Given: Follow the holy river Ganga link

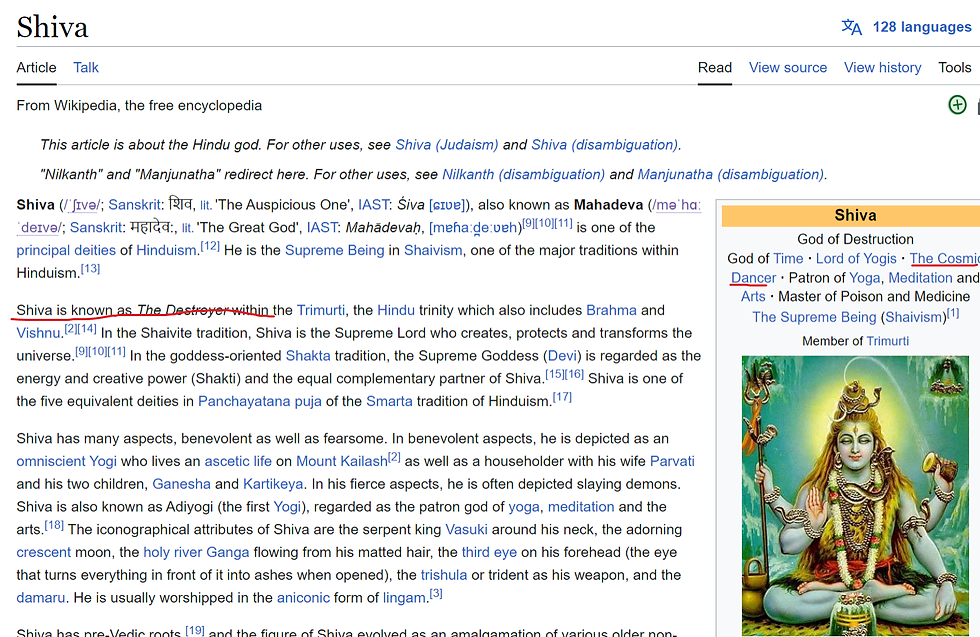Looking at the screenshot, I should 196,553.
